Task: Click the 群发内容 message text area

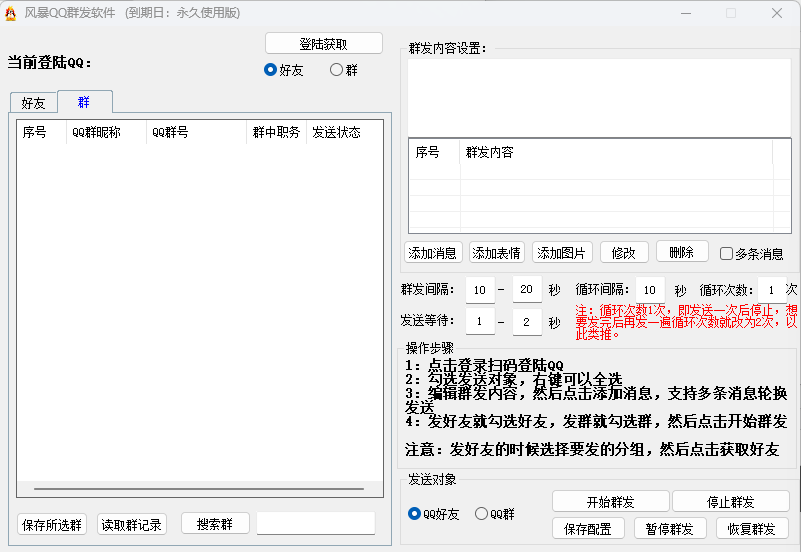Action: coord(598,97)
